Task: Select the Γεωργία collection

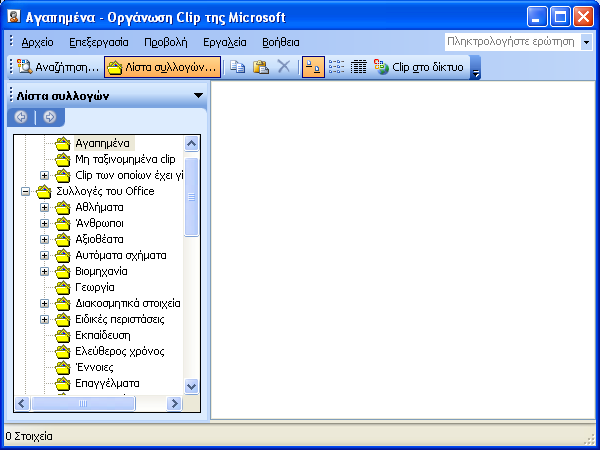Action: (95, 287)
